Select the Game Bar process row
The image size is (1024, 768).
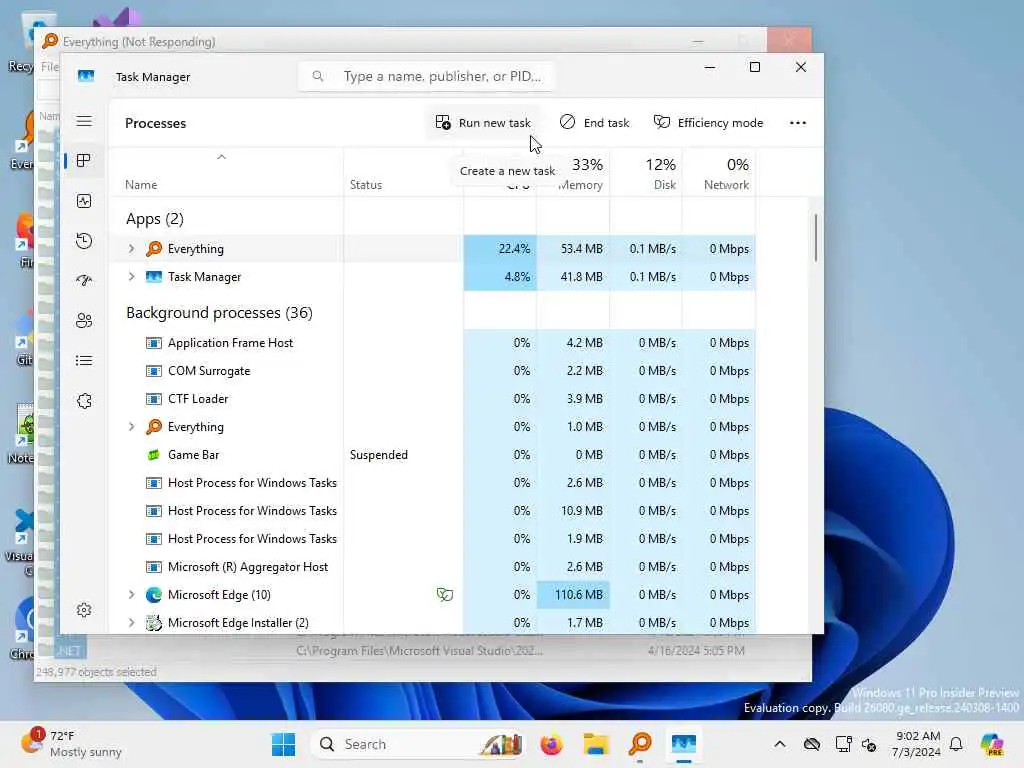pyautogui.click(x=432, y=455)
